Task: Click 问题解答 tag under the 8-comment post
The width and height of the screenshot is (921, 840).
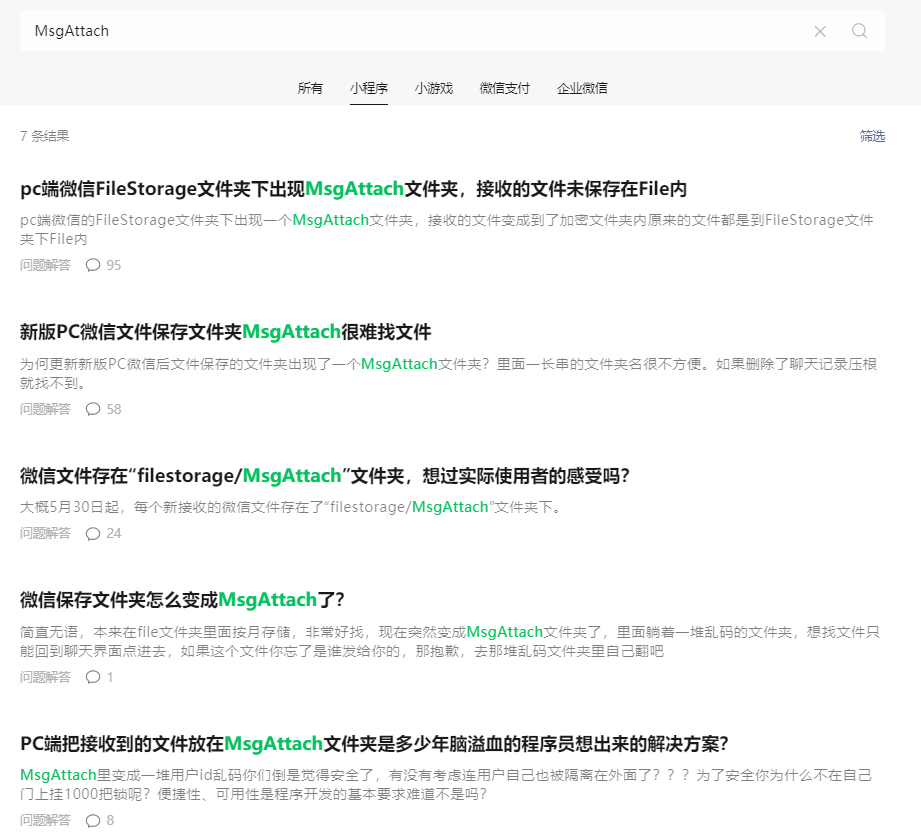Action: click(x=45, y=820)
